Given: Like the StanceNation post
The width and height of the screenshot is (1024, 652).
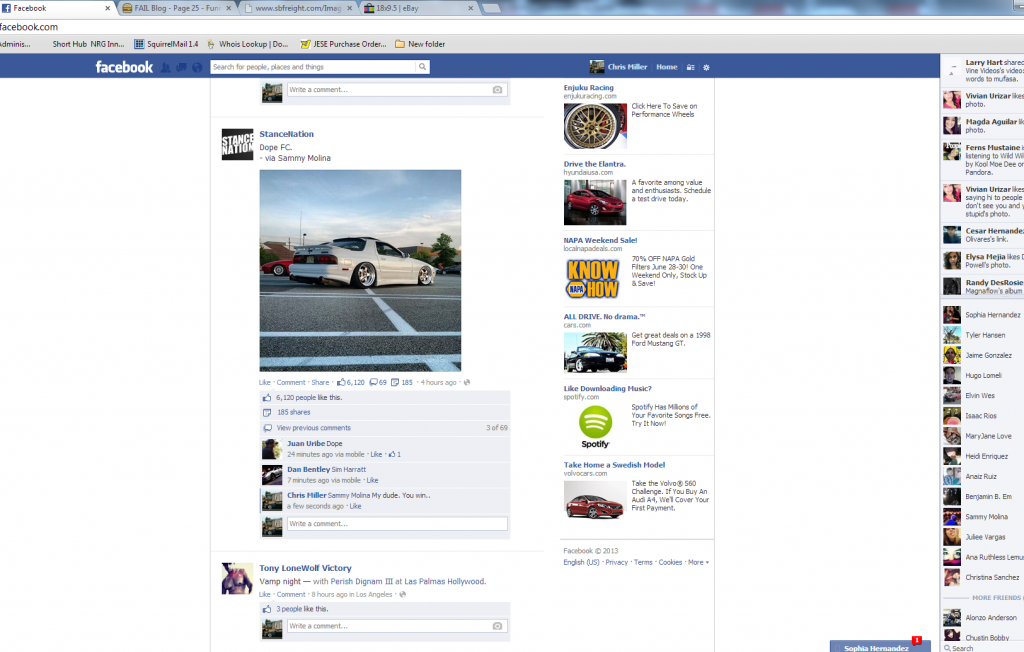Looking at the screenshot, I should [264, 383].
